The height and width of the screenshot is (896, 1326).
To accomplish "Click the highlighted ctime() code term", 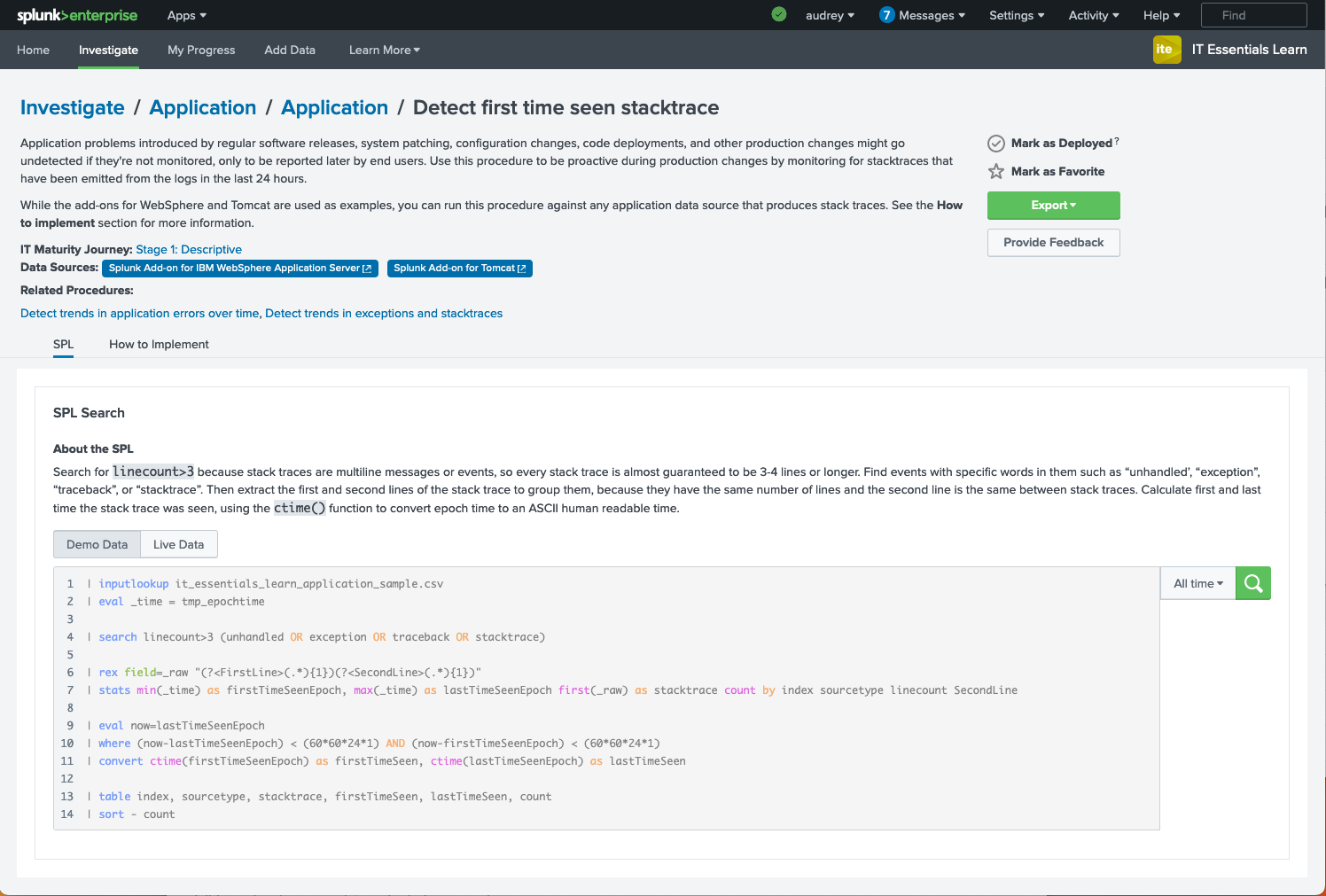I will pyautogui.click(x=300, y=508).
